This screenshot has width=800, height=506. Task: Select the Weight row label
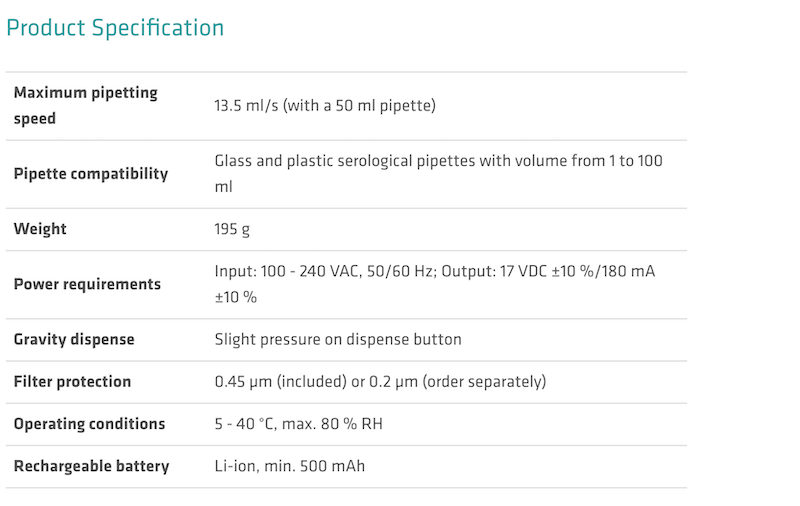[40, 229]
